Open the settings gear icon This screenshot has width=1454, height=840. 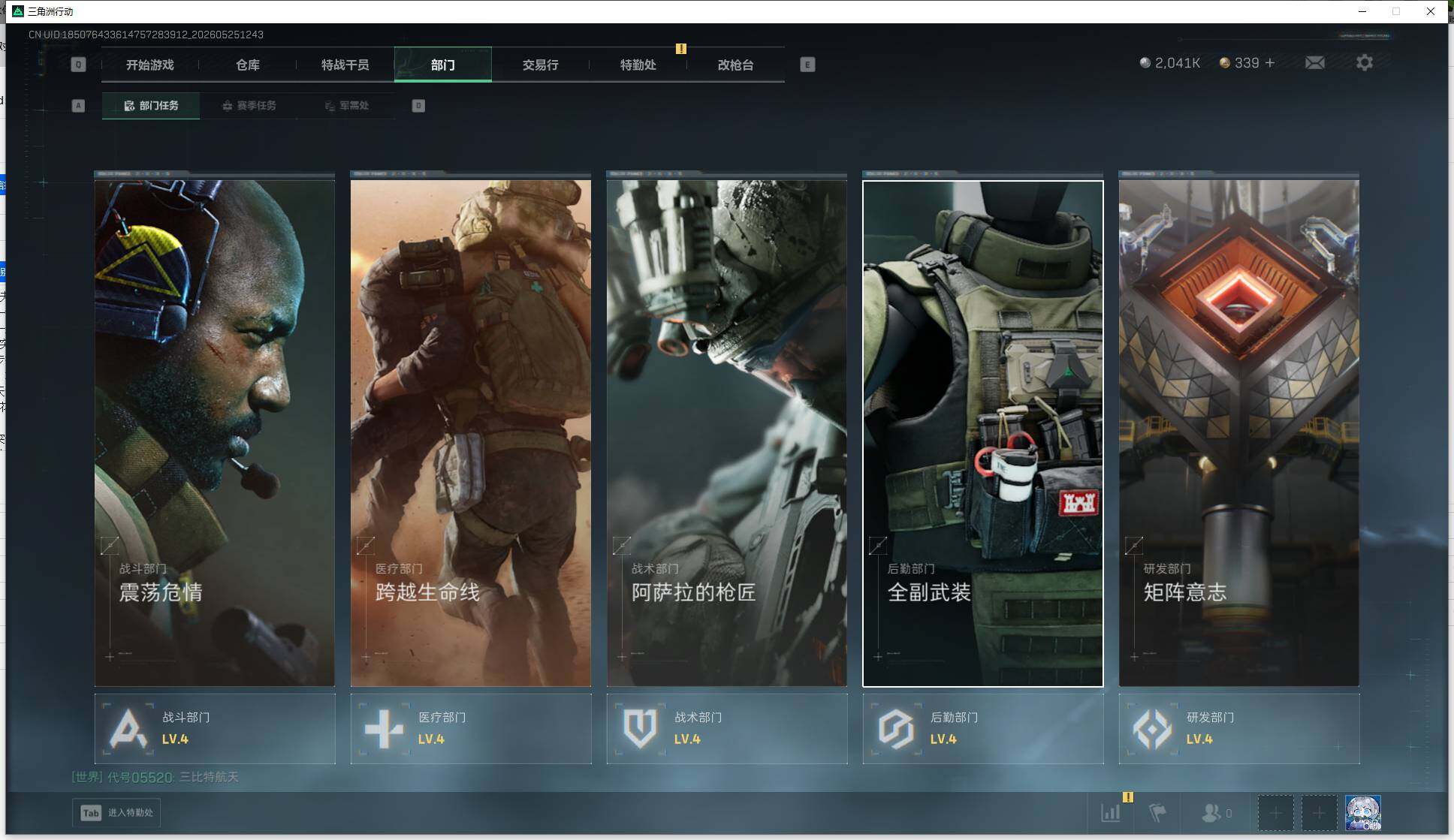coord(1365,63)
